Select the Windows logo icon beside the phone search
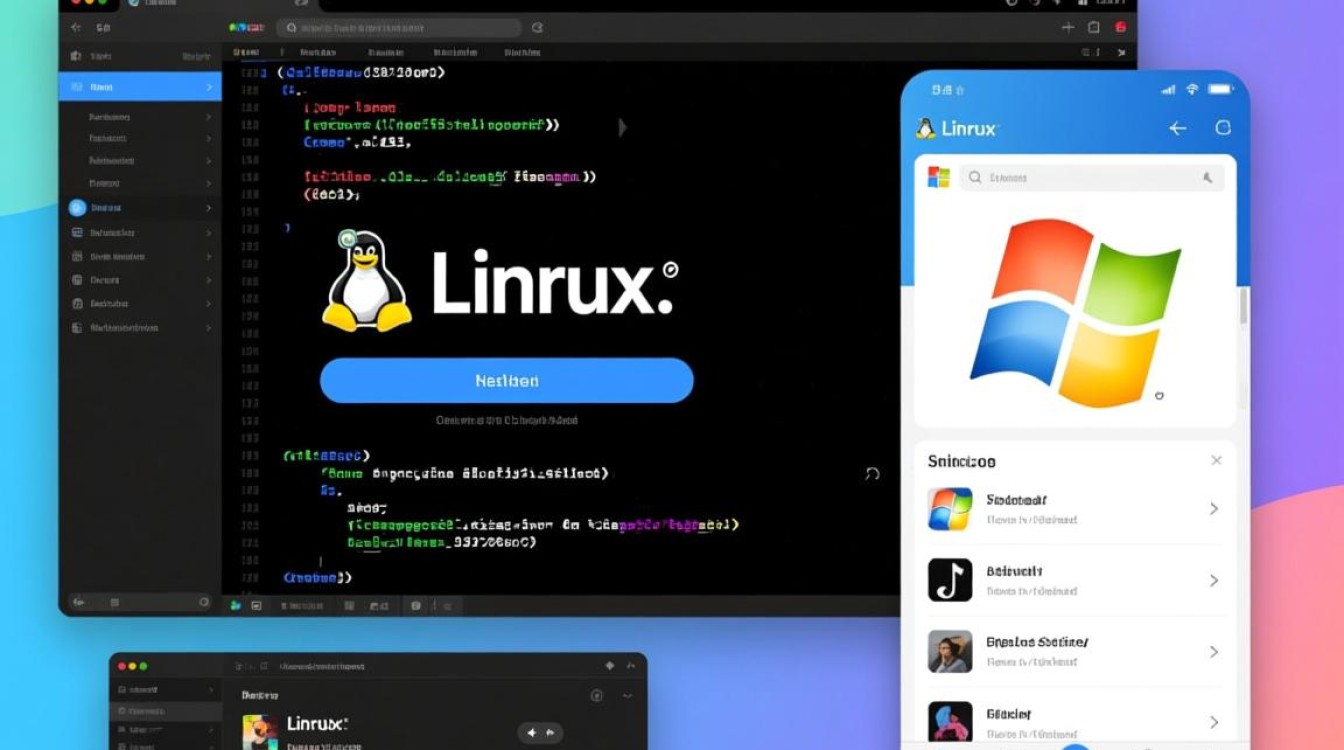 coord(936,177)
